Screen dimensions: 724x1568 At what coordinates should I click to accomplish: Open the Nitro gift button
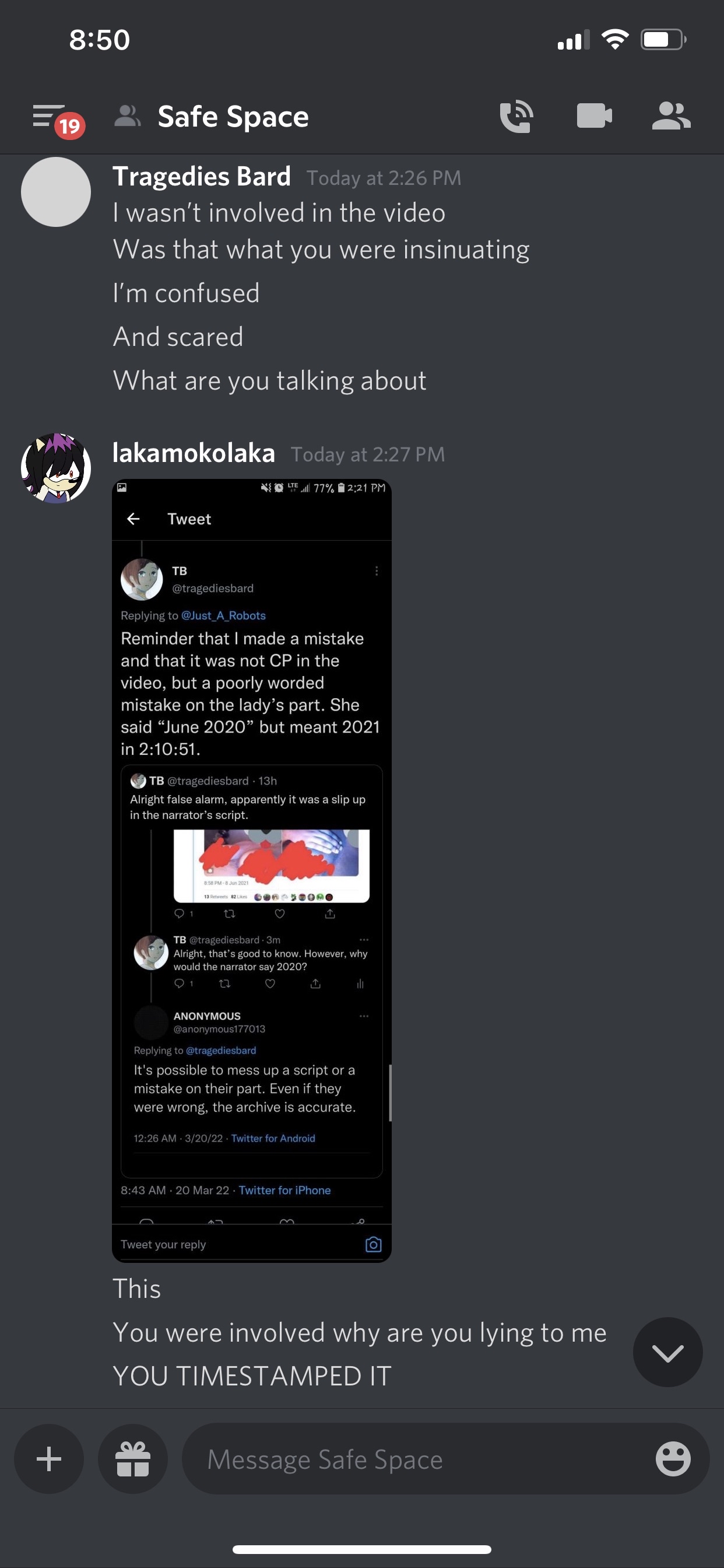tap(133, 1459)
